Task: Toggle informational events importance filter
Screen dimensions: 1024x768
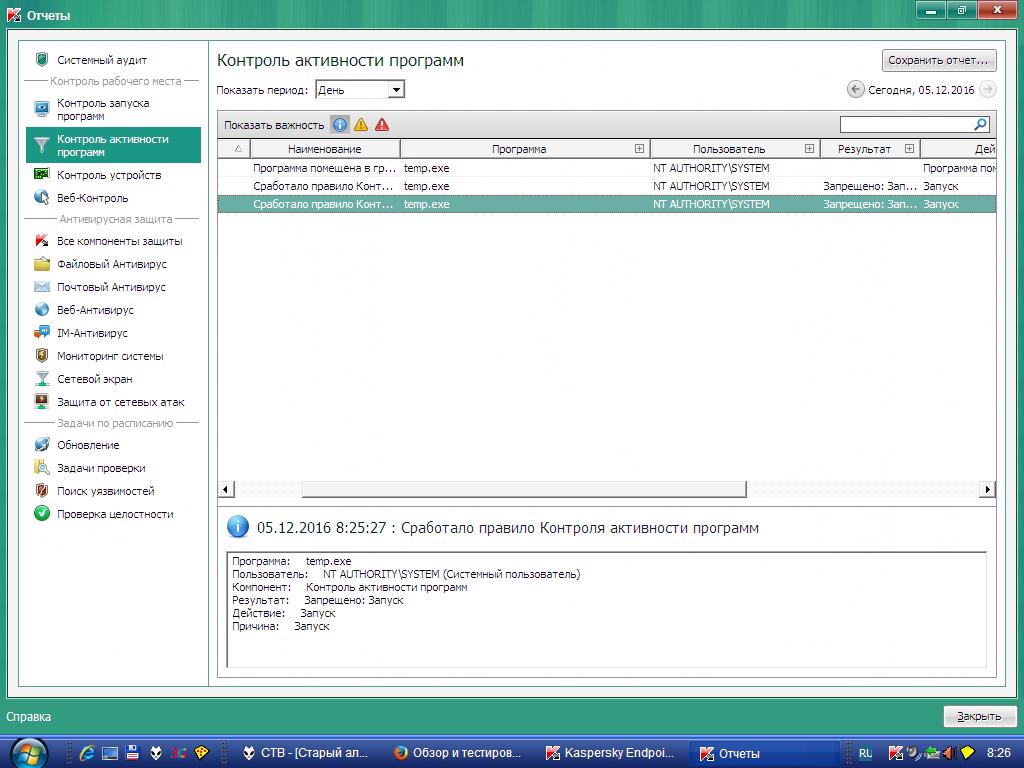Action: [x=340, y=125]
